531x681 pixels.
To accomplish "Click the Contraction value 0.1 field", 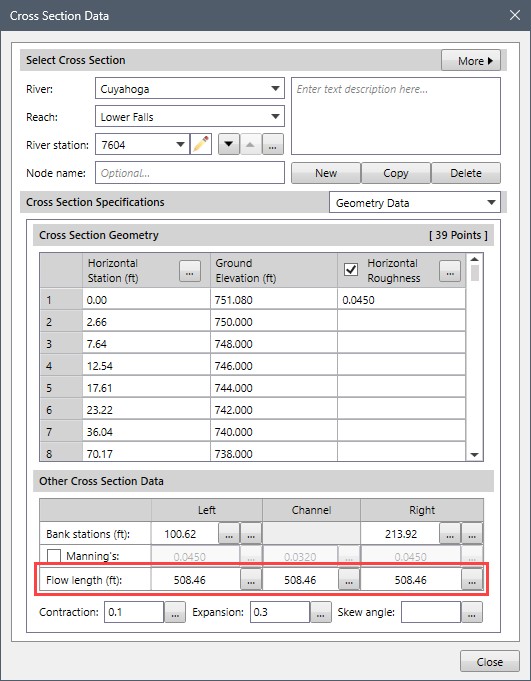I will pos(134,612).
